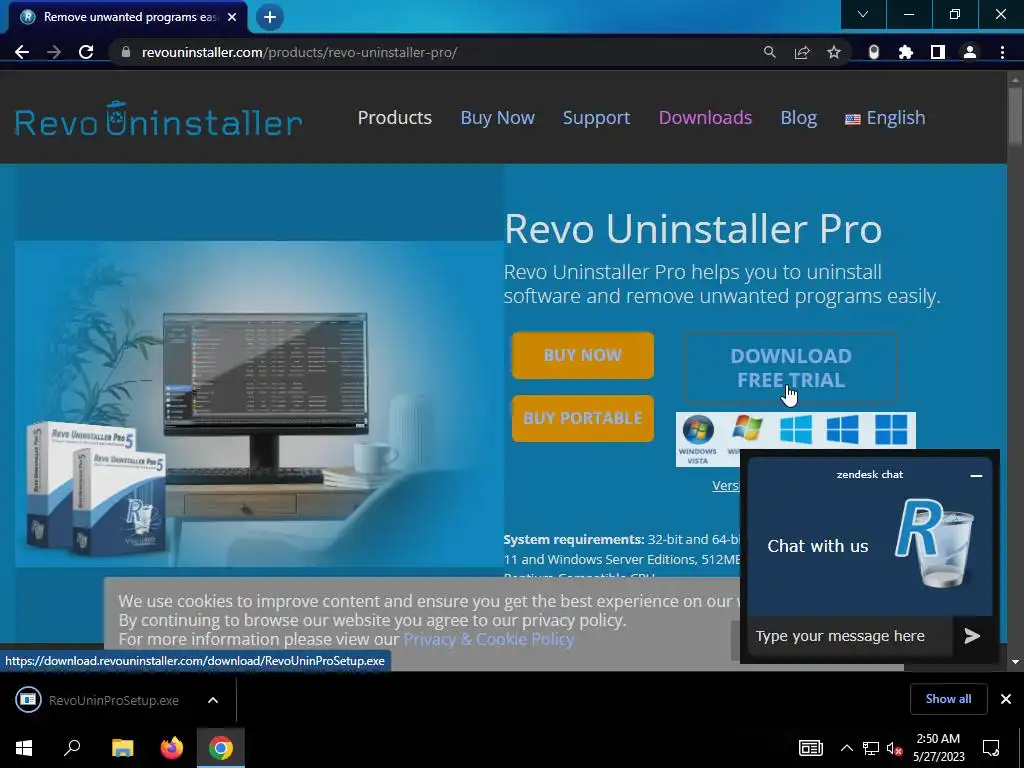Click the share page icon
Screen dimensions: 1024x768
(802, 52)
